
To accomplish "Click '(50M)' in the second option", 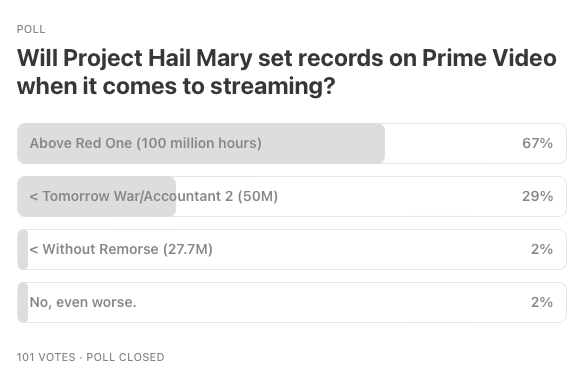I will pyautogui.click(x=258, y=197).
